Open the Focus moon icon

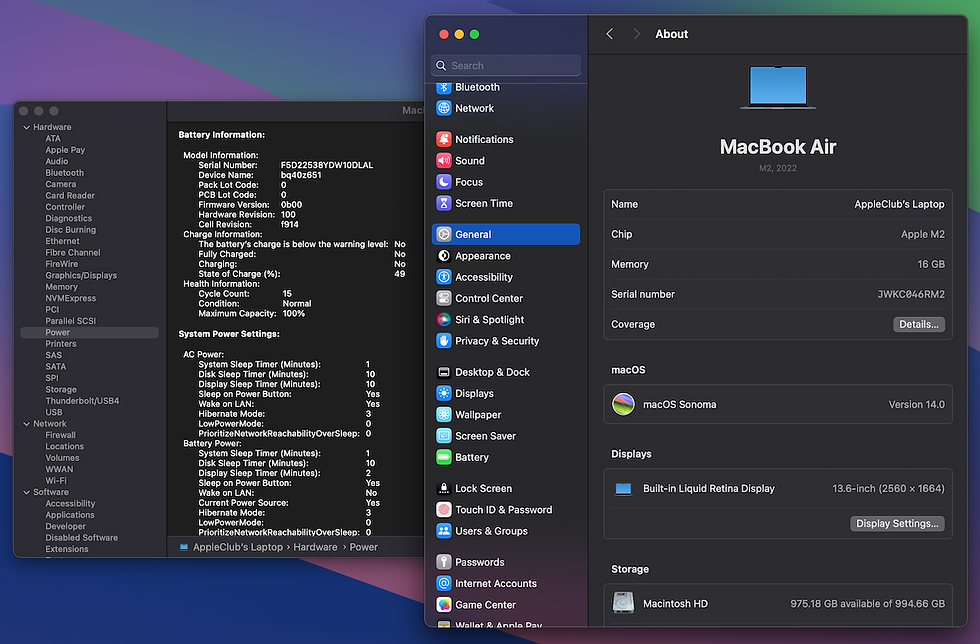444,182
